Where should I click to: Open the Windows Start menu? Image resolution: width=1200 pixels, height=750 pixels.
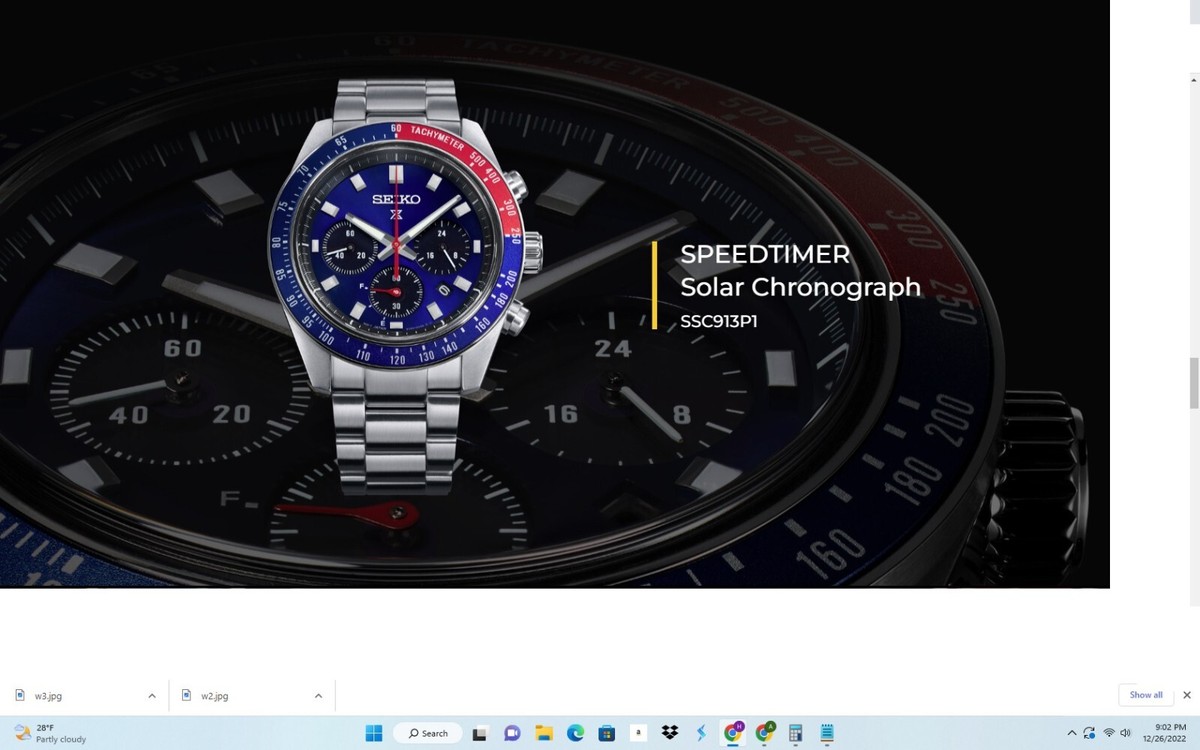point(375,733)
